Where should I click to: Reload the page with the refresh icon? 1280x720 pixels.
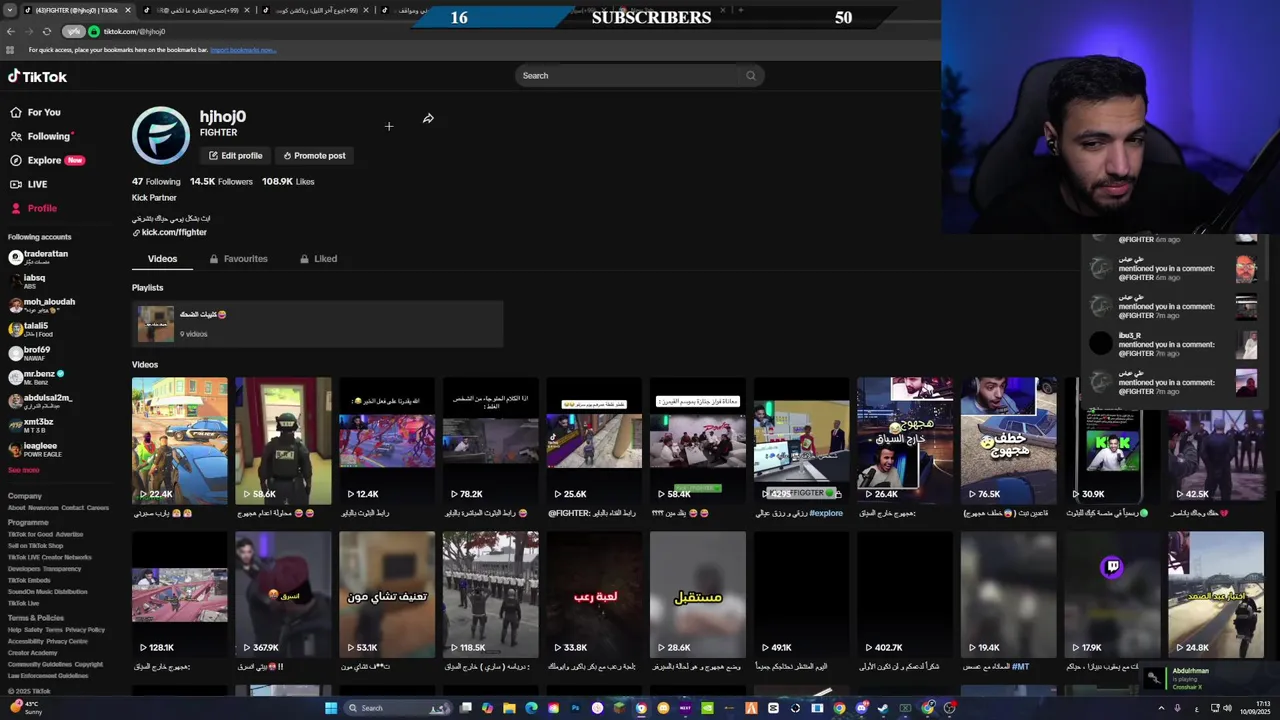(46, 32)
